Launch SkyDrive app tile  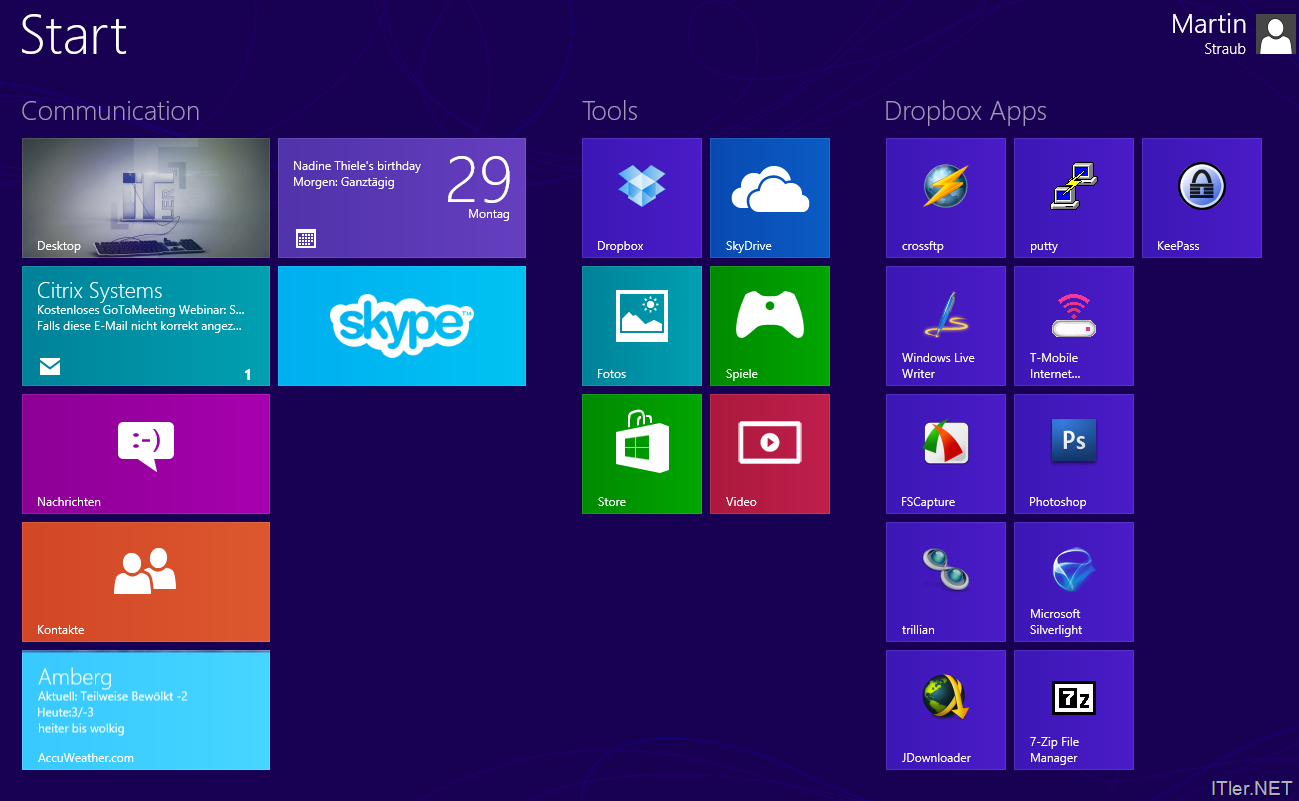coord(769,198)
